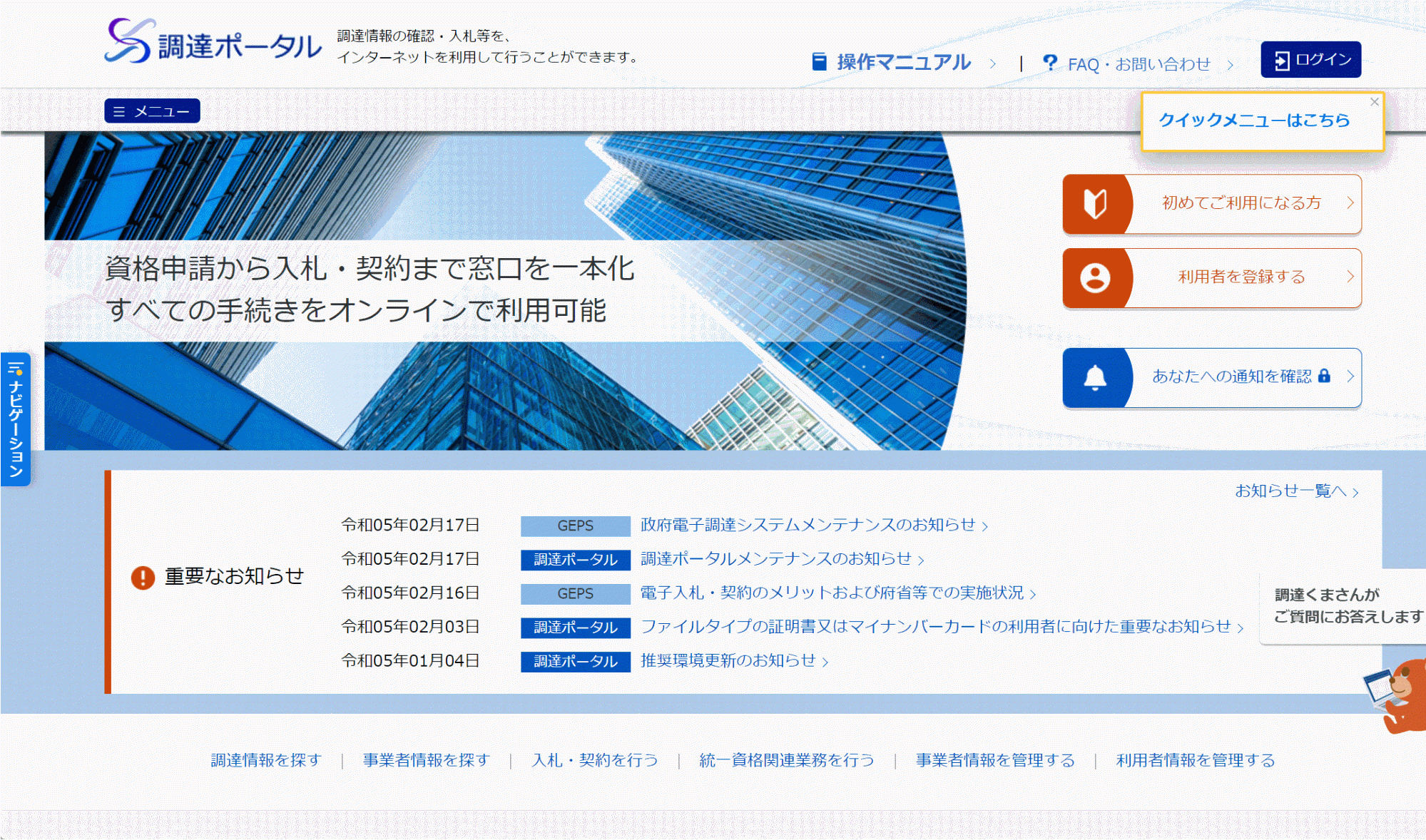This screenshot has width=1426, height=840.
Task: Click the 調達ポータル logo
Action: pyautogui.click(x=210, y=43)
